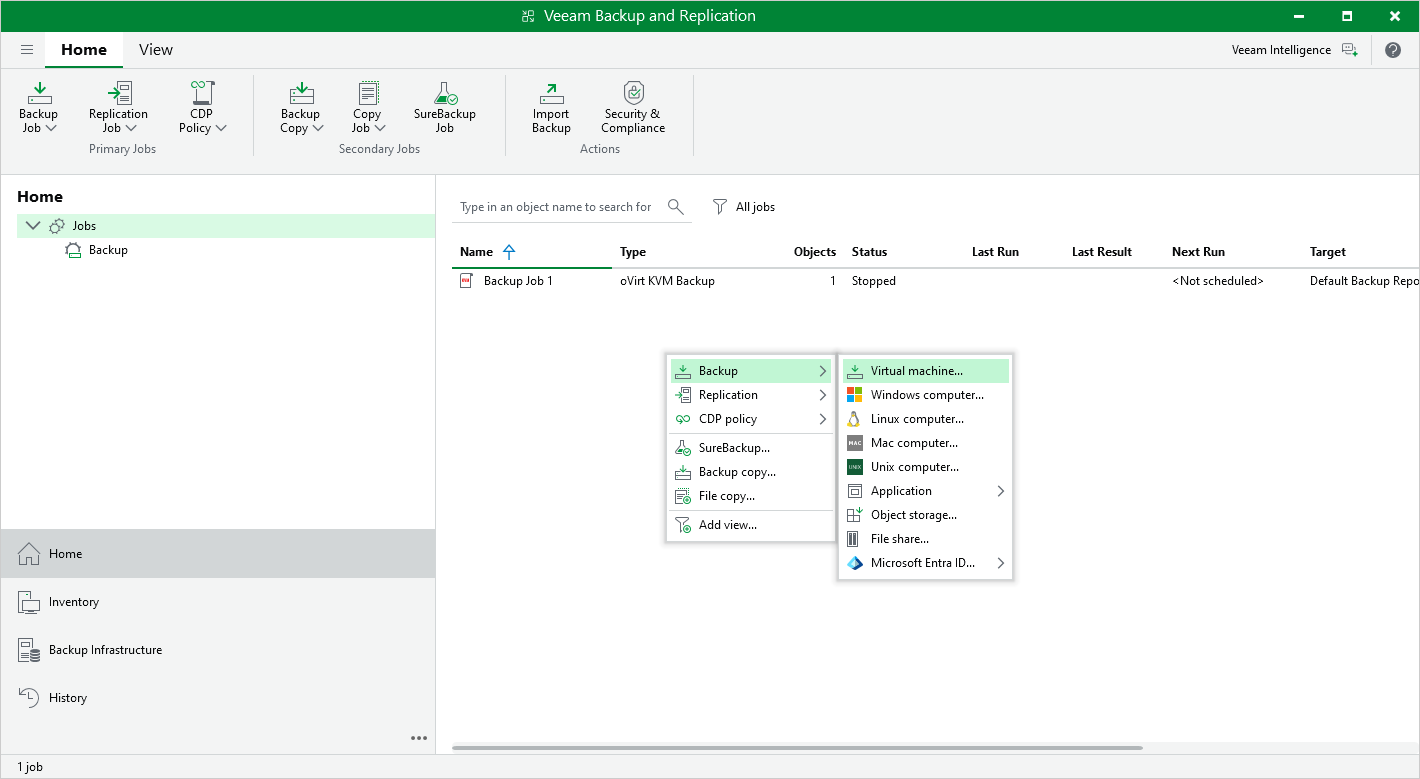Click the CDP Policy ribbon icon
The image size is (1420, 779).
(x=202, y=94)
